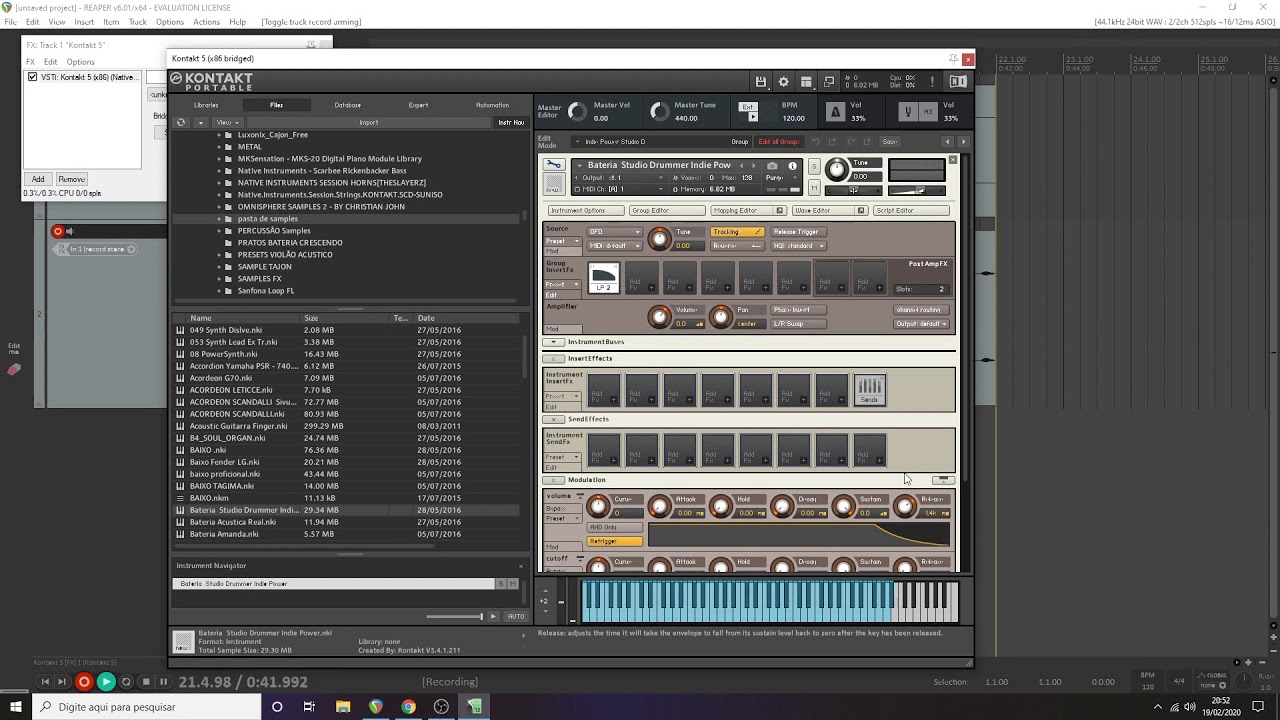Open the Sends slot in Instrument InsertFx
1280x720 pixels.
pos(869,390)
